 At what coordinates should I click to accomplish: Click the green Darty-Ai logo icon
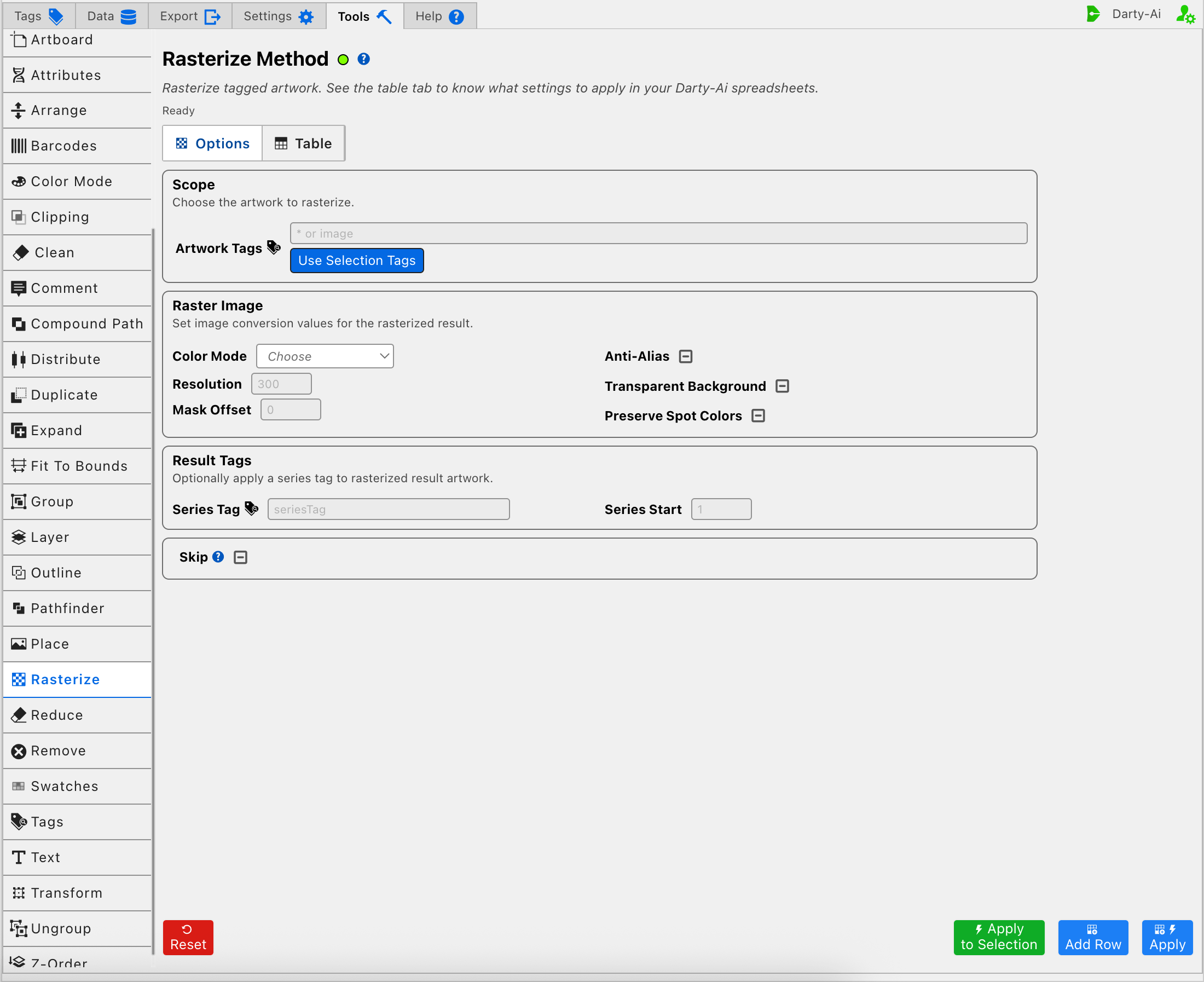coord(1093,14)
